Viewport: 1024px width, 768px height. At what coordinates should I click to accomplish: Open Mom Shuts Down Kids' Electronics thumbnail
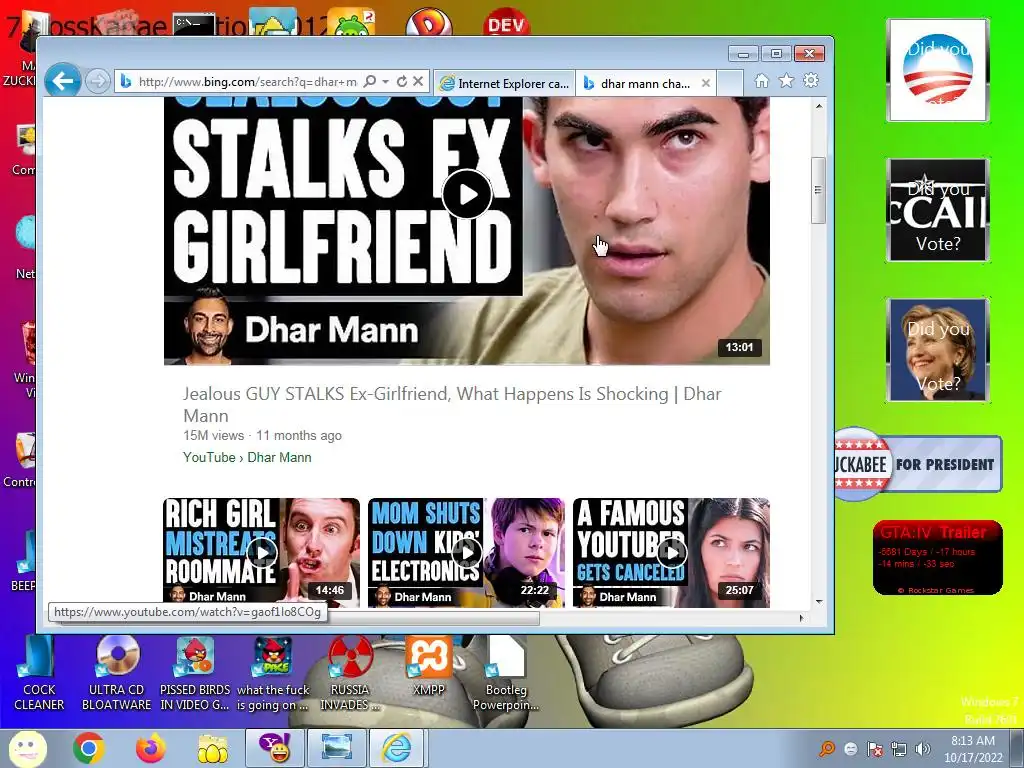[466, 552]
